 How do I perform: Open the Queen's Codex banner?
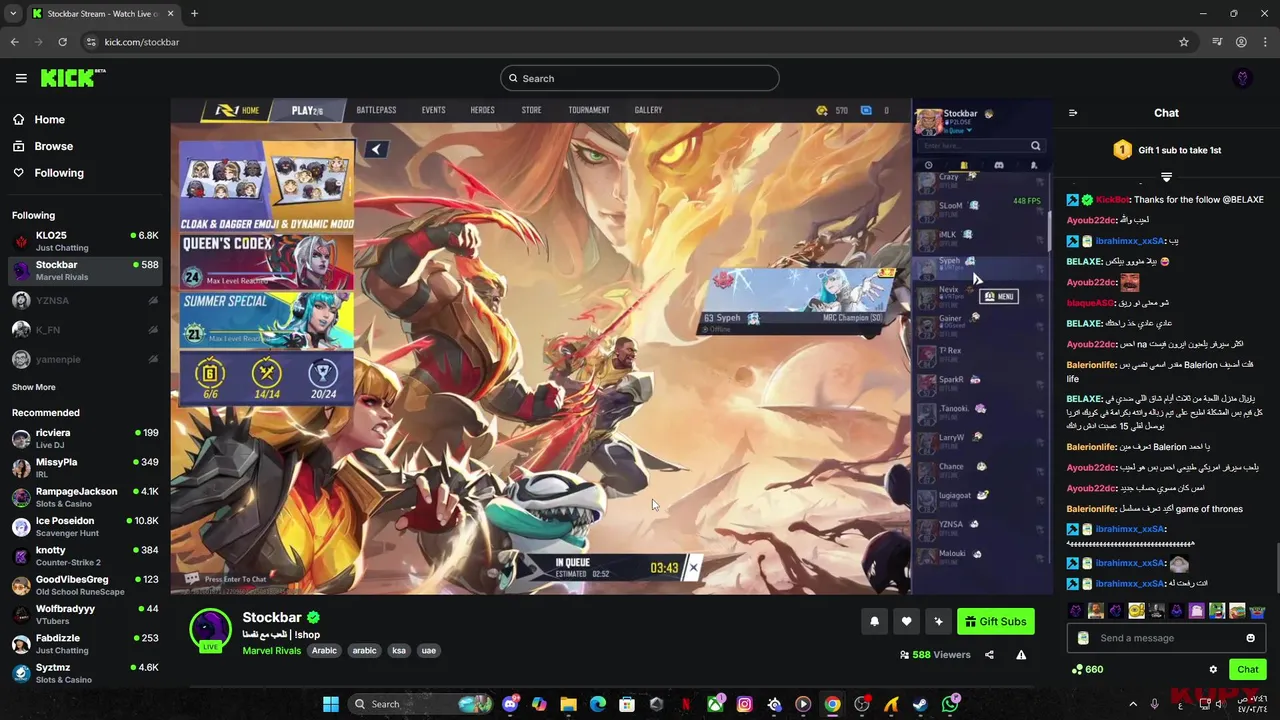point(266,262)
